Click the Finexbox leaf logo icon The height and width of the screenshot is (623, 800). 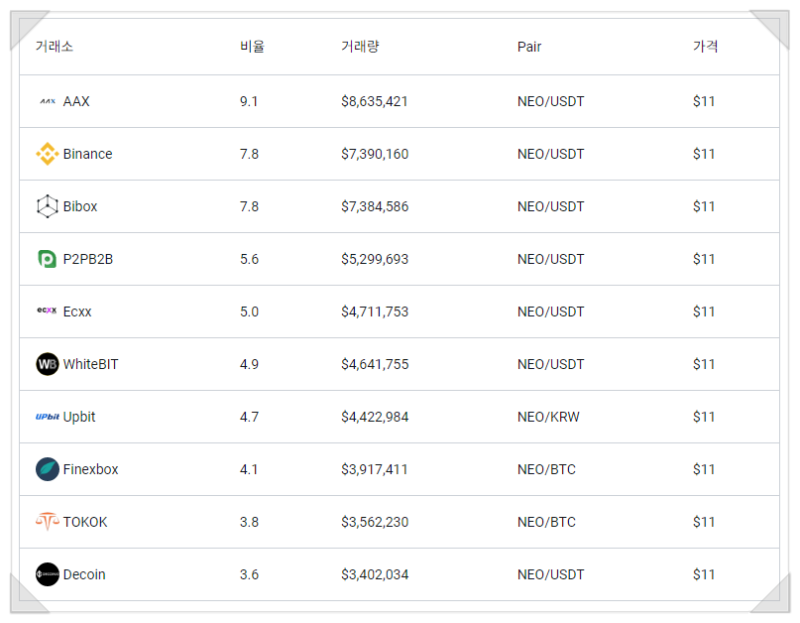click(47, 469)
